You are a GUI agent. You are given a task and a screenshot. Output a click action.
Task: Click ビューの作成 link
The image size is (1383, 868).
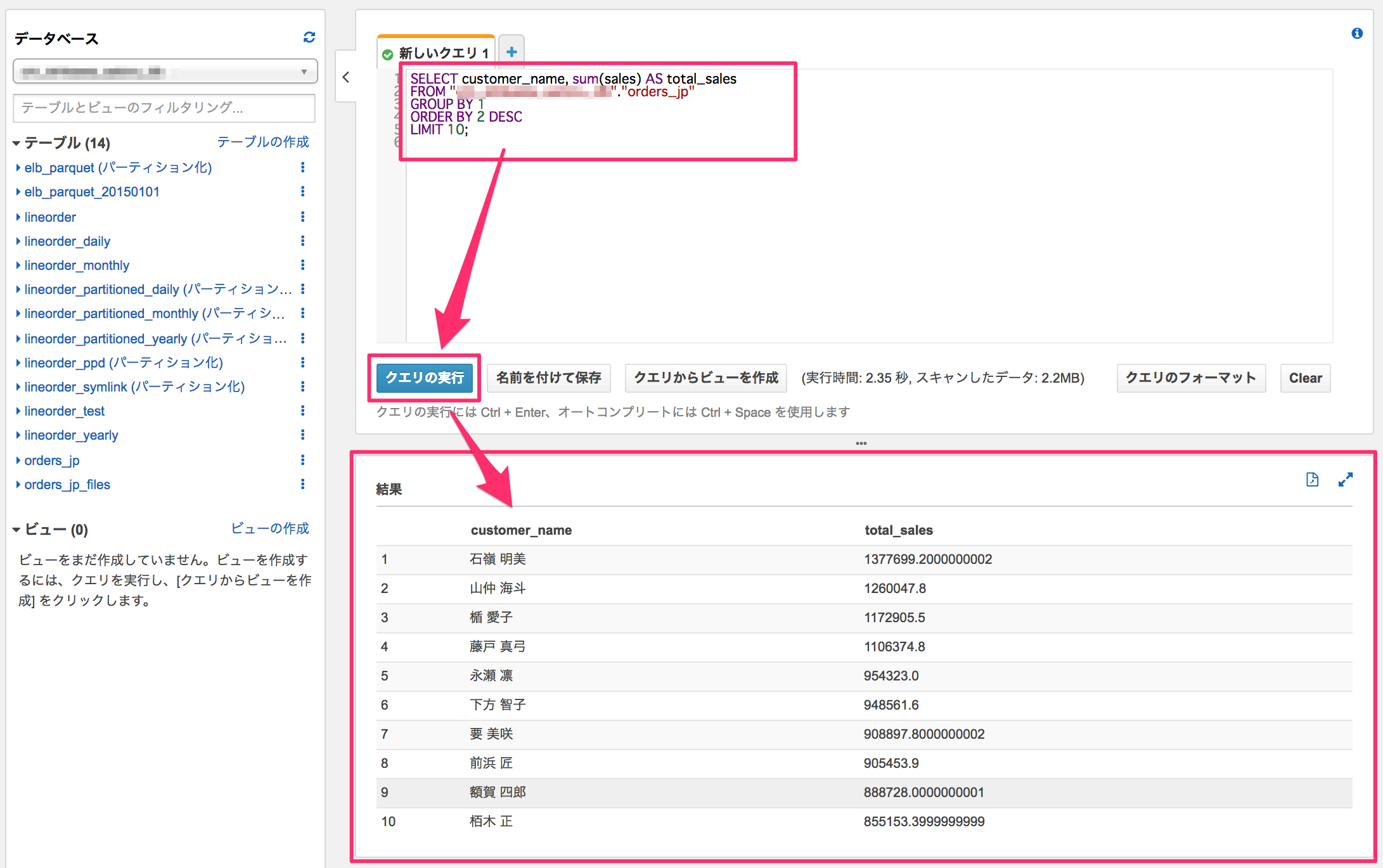[270, 528]
